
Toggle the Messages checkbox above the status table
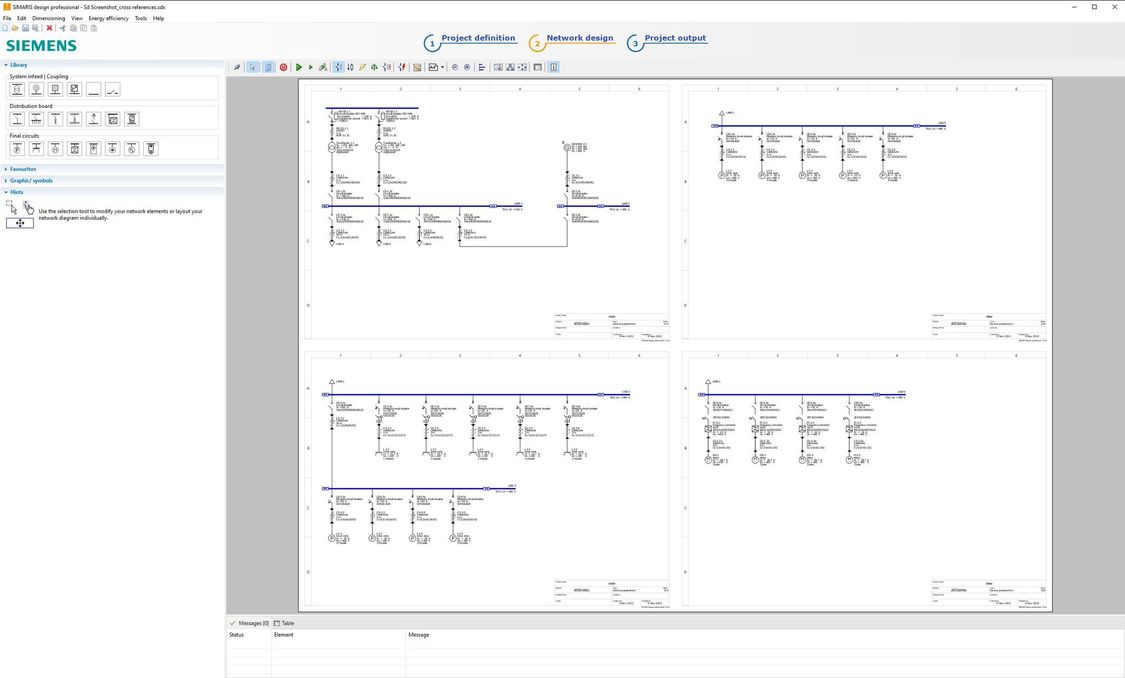(232, 623)
